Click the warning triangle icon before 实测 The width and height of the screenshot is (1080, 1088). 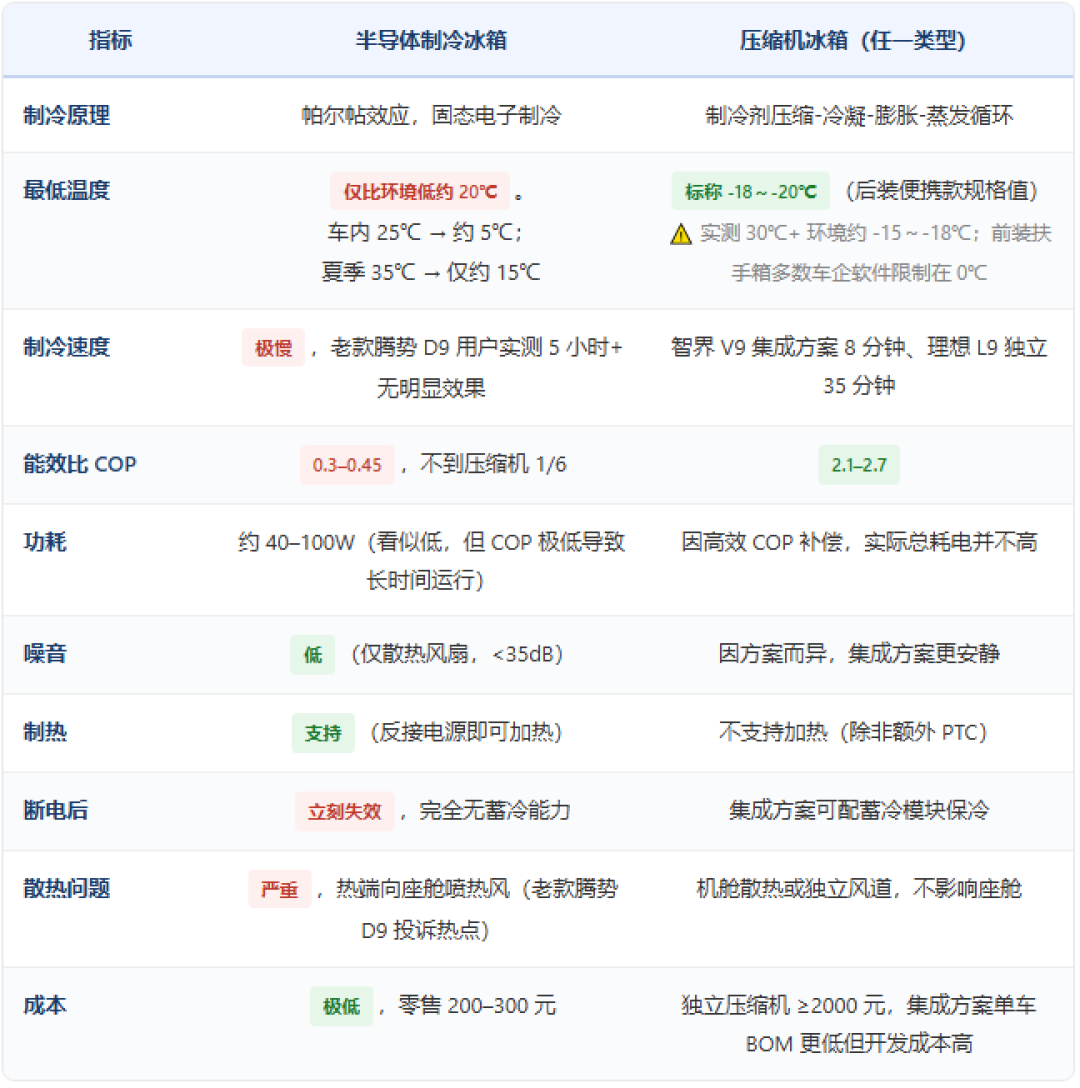click(x=681, y=234)
